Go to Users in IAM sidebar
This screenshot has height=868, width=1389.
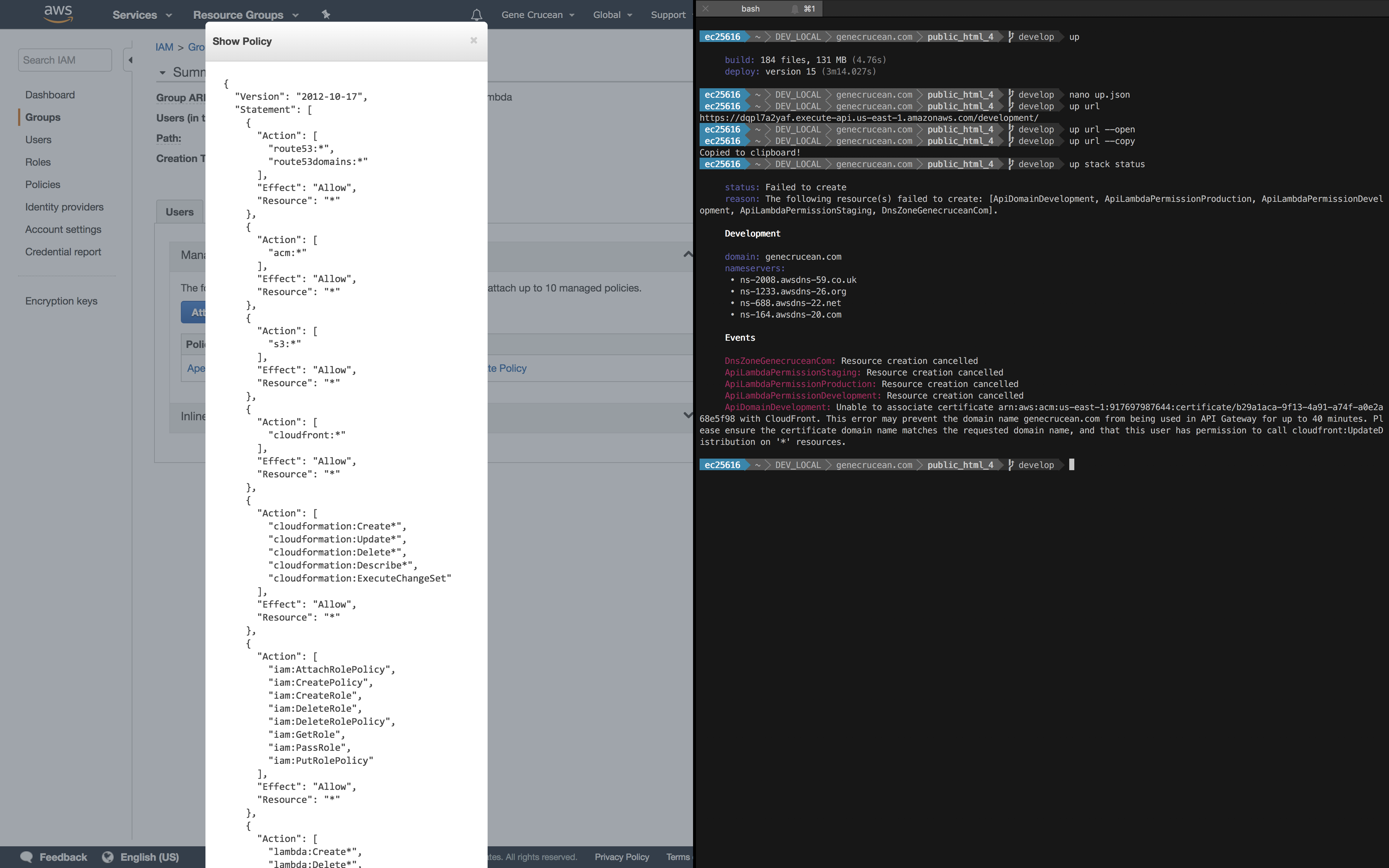pos(38,140)
